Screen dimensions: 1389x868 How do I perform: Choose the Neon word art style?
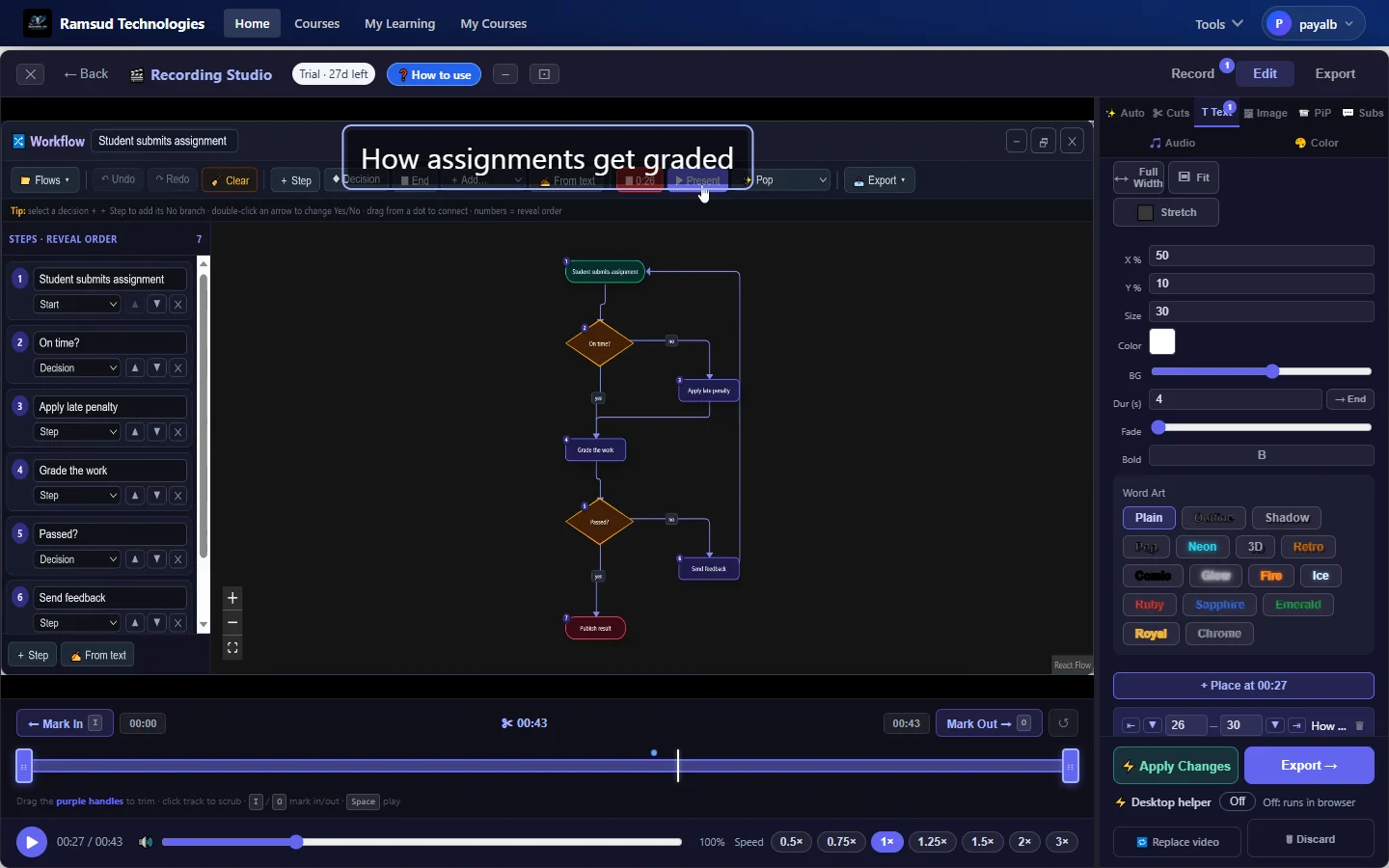coord(1203,547)
